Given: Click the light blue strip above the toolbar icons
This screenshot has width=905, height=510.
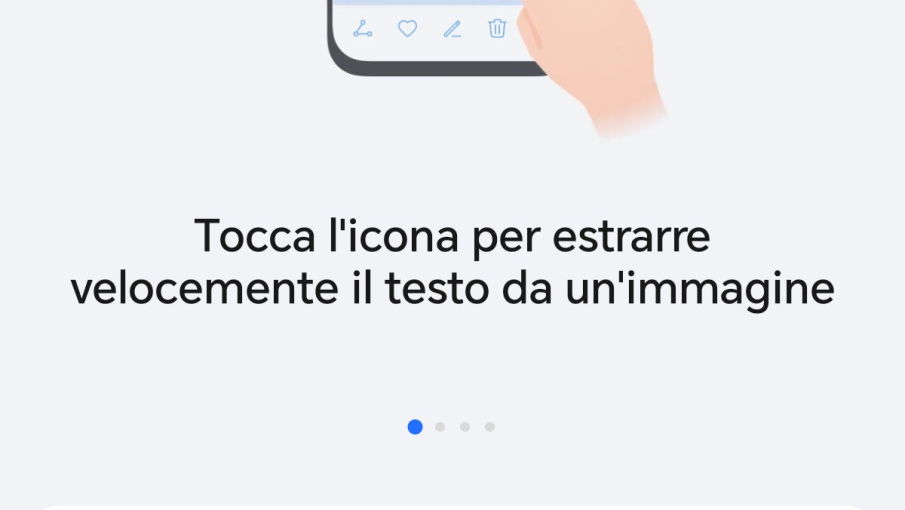Looking at the screenshot, I should click(x=427, y=2).
